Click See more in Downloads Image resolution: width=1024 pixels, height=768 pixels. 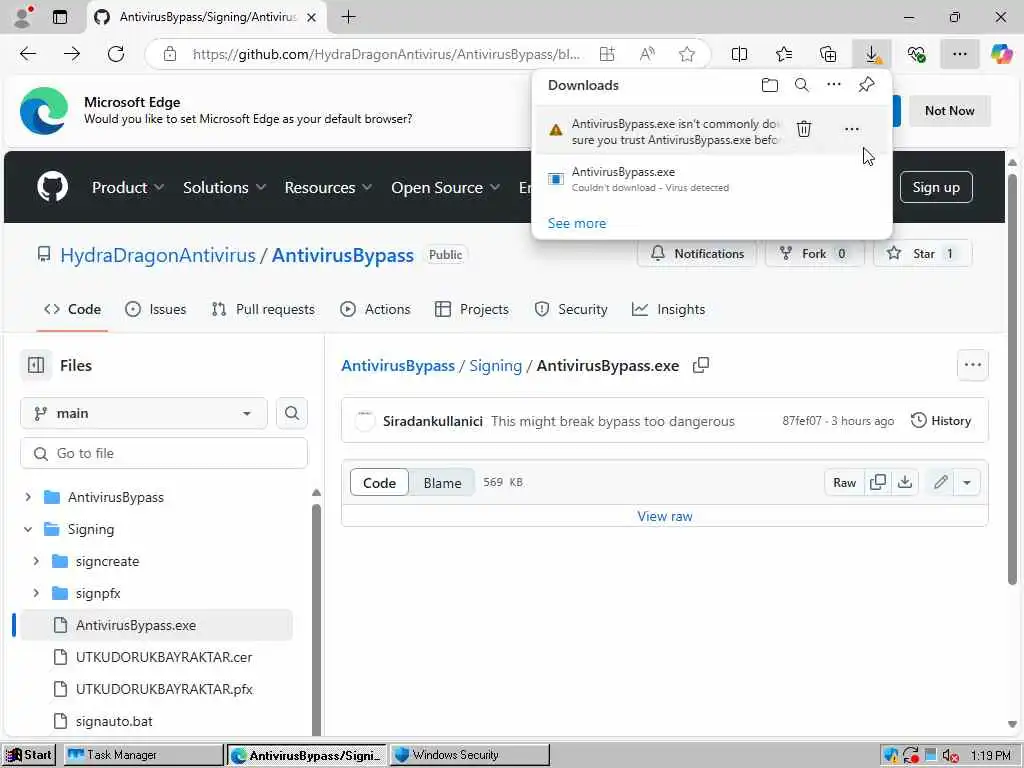pyautogui.click(x=577, y=223)
